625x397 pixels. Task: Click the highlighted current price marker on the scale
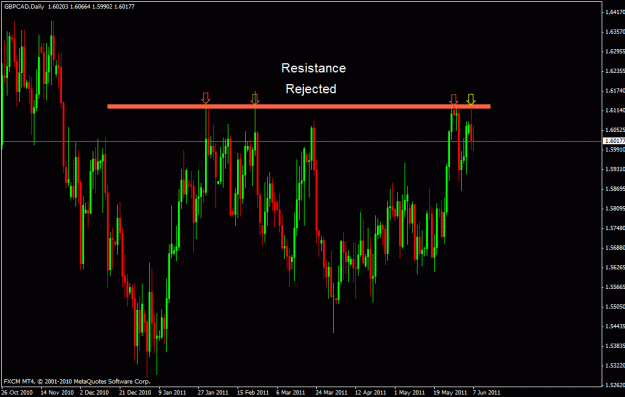tap(614, 141)
